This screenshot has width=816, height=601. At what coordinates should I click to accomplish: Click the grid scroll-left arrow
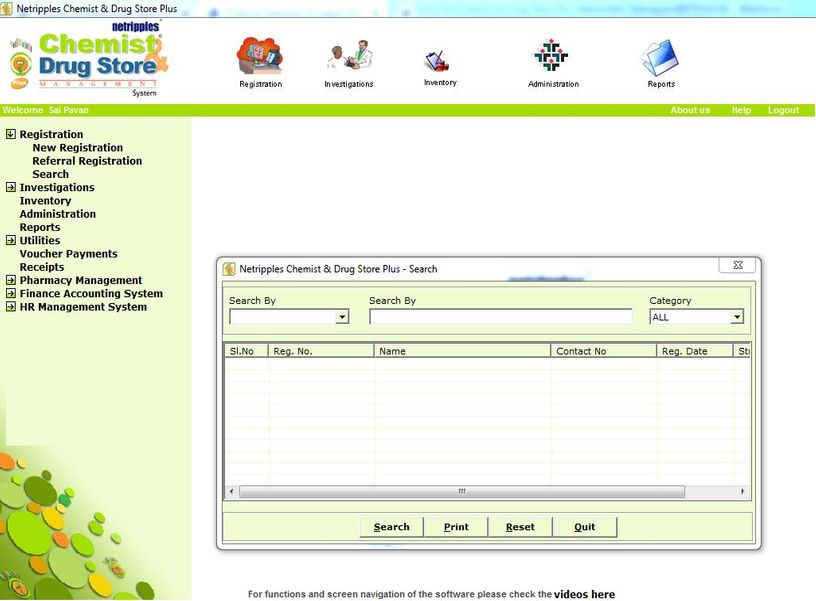[x=232, y=492]
